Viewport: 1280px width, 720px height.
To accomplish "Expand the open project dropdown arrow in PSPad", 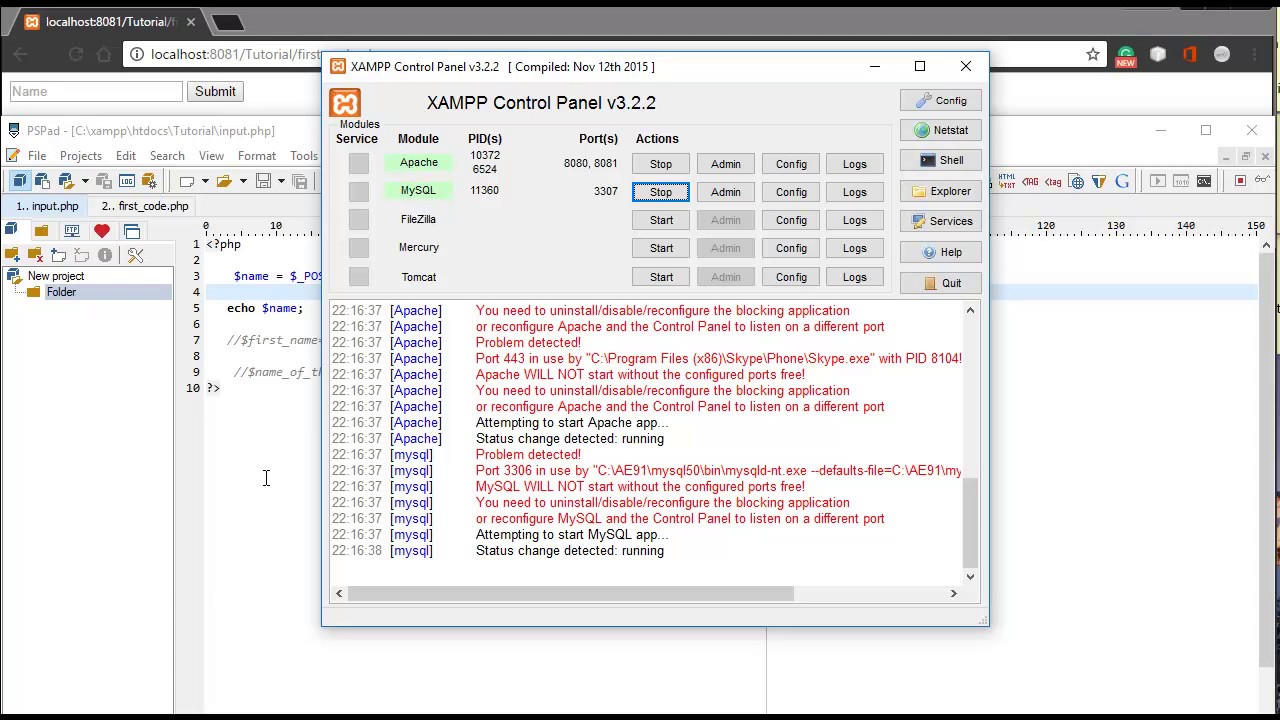I will coord(85,181).
